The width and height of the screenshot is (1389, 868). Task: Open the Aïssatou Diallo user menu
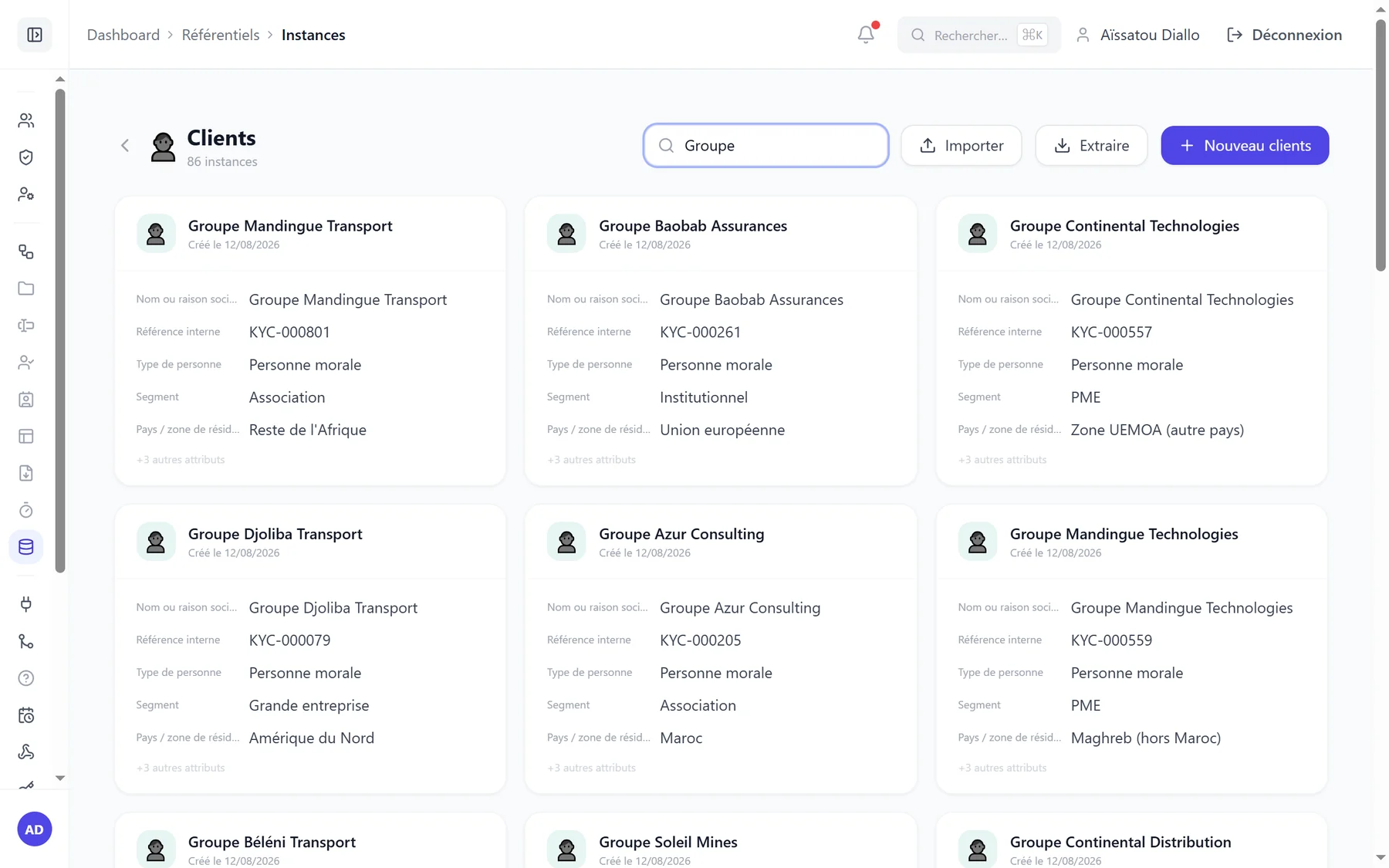1138,35
